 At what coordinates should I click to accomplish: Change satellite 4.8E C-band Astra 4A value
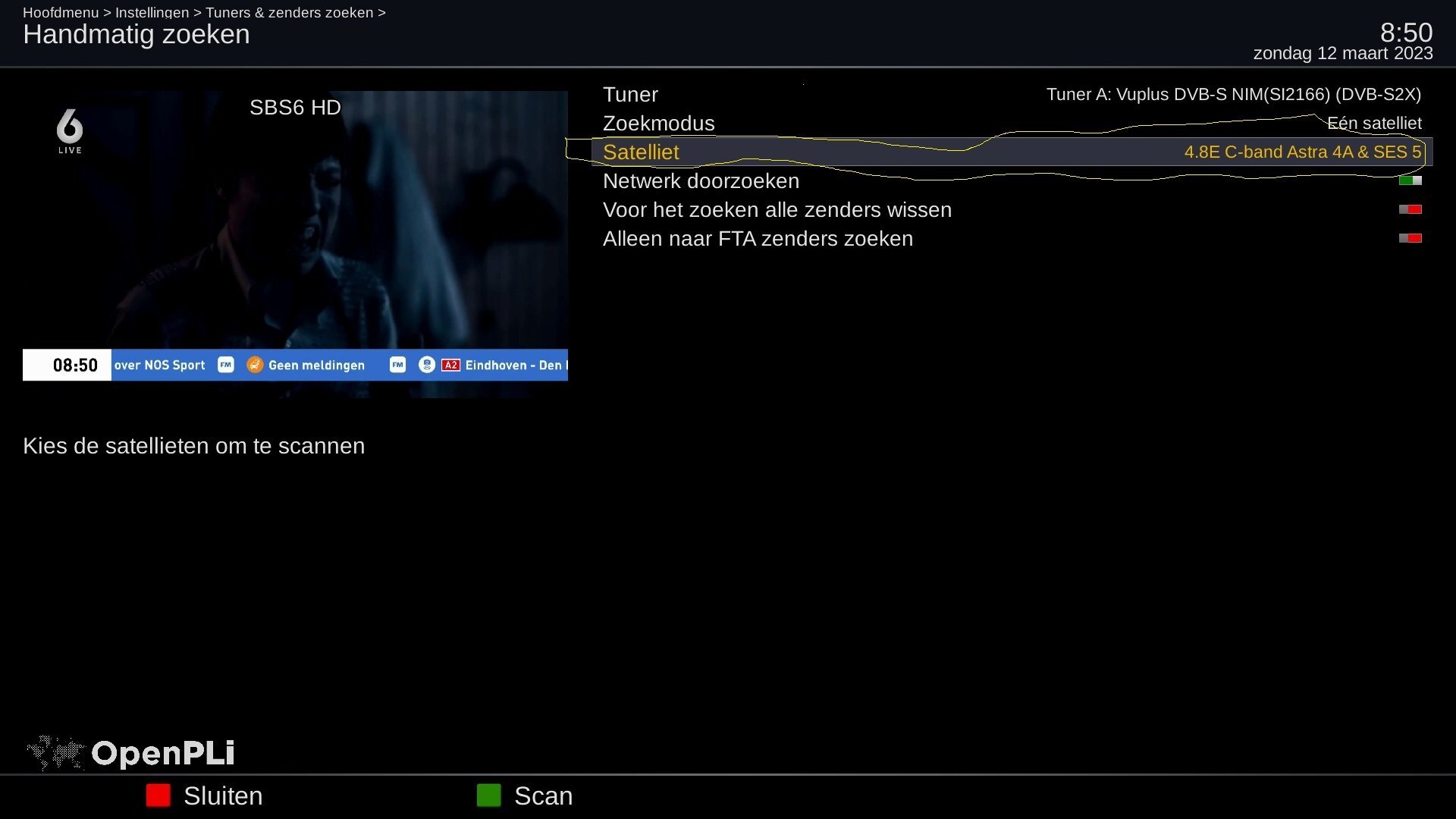pyautogui.click(x=1302, y=152)
